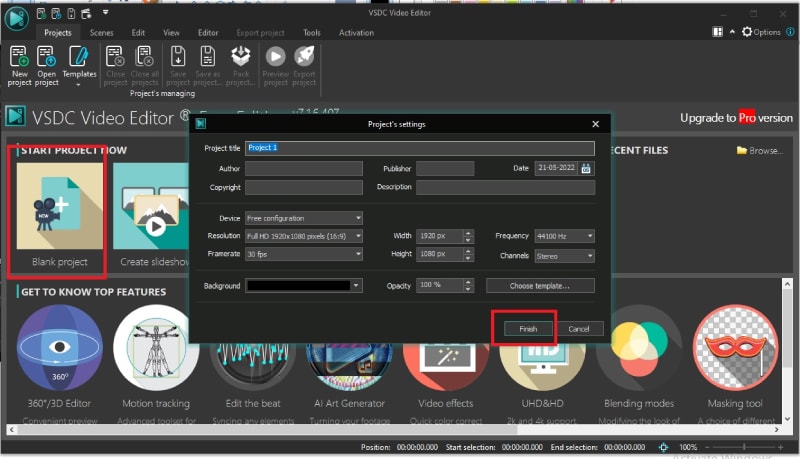Increase the Width stepper value
The height and width of the screenshot is (459, 800).
[x=468, y=233]
